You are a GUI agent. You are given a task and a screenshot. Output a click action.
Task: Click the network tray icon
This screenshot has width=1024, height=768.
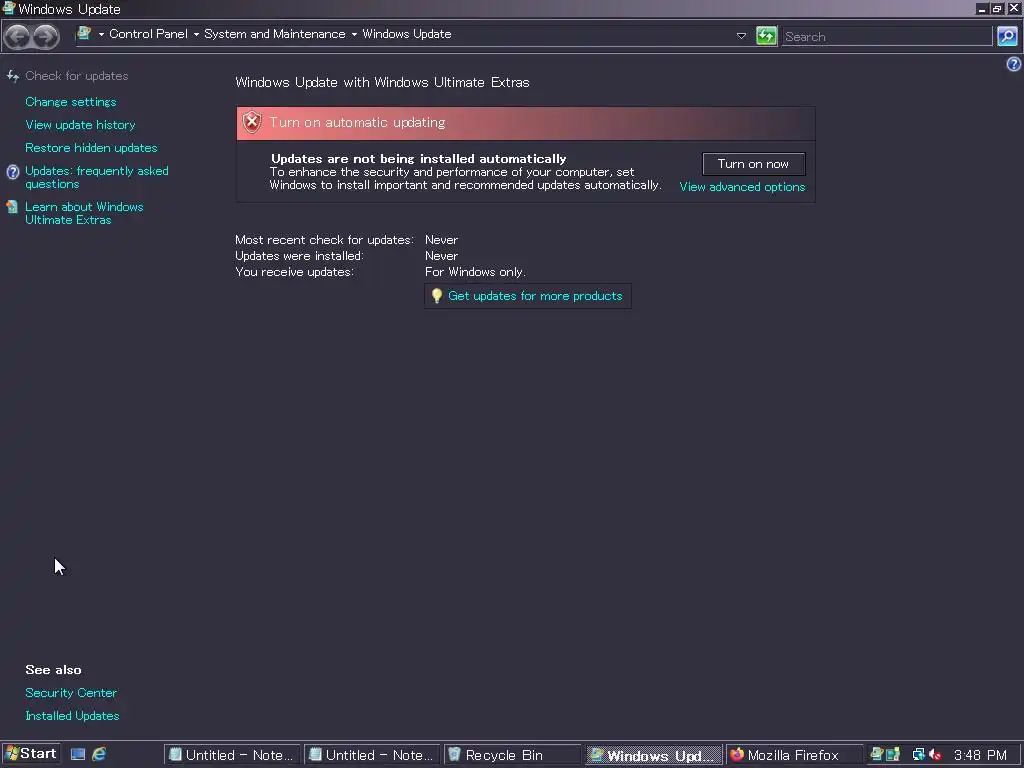pos(918,754)
